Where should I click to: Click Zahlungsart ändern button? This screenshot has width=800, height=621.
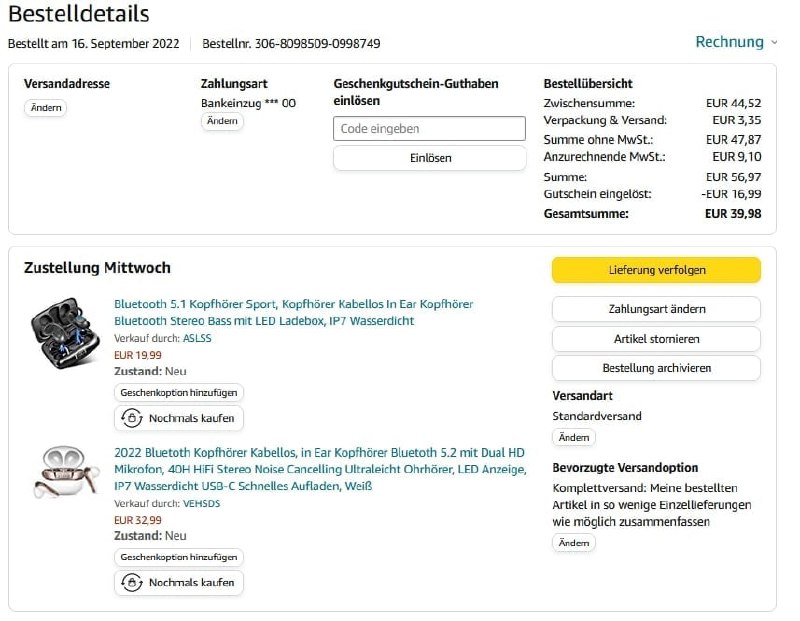[656, 309]
